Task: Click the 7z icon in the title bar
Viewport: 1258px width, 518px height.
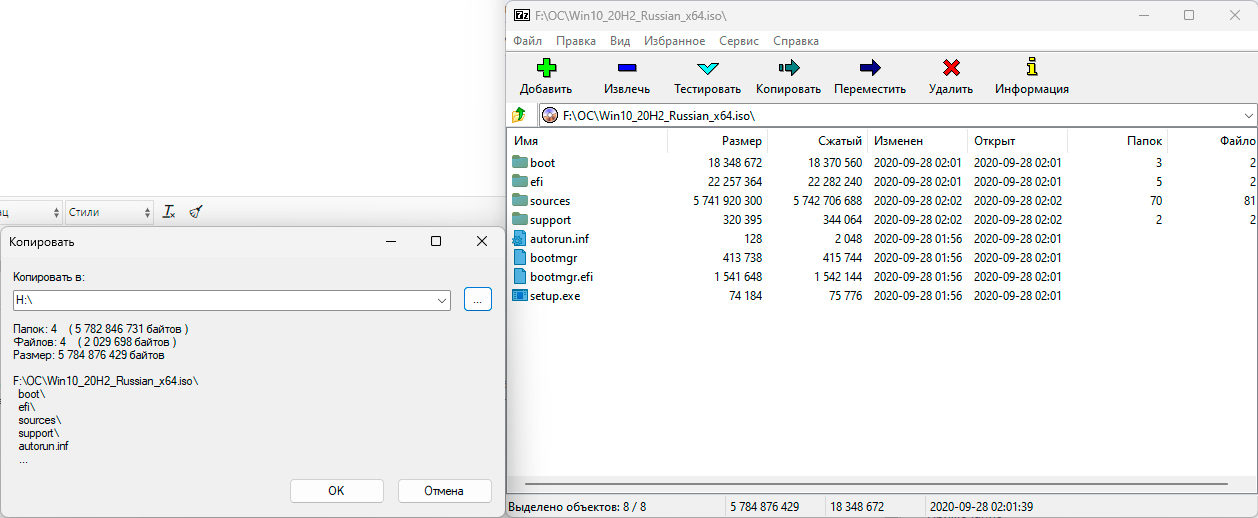Action: (x=522, y=15)
